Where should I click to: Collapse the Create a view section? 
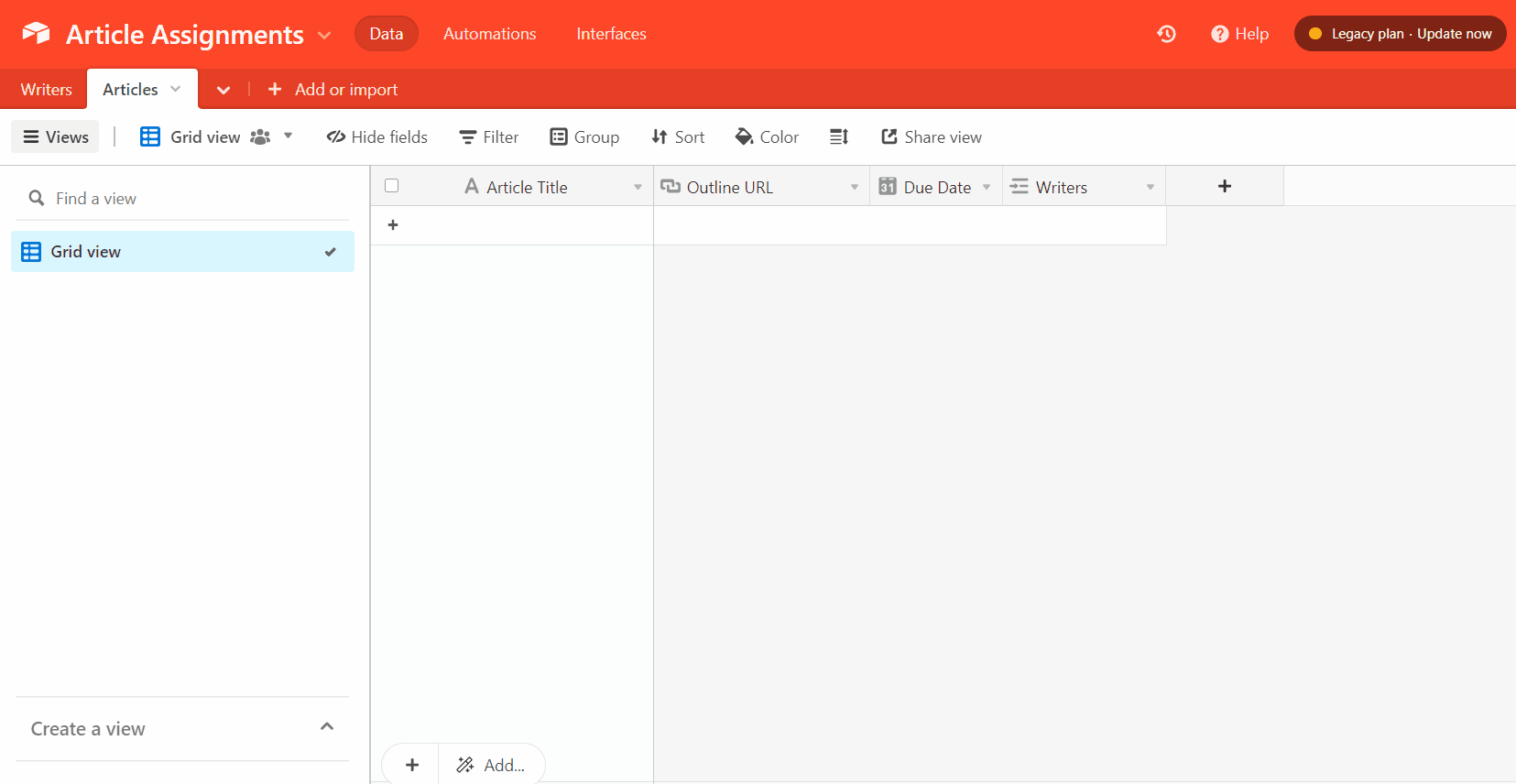point(327,727)
